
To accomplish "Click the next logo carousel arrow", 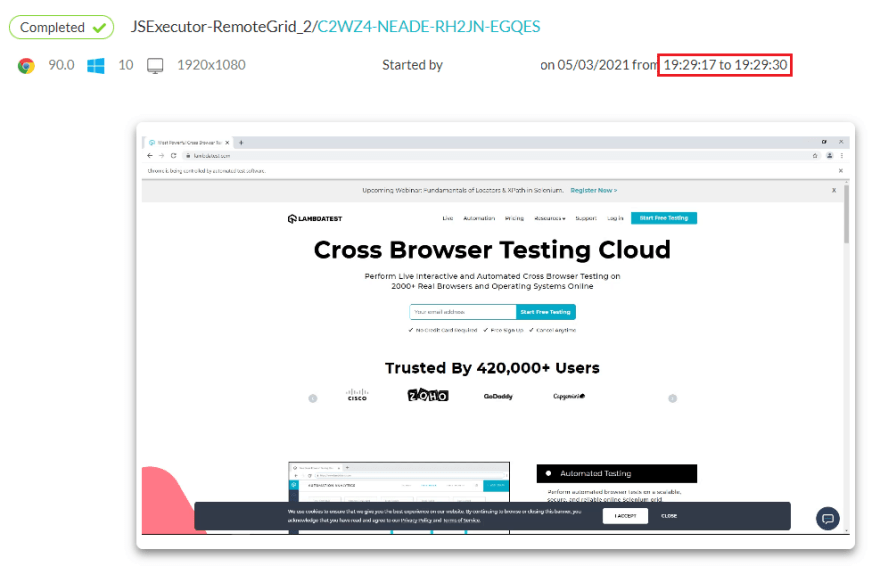I will pyautogui.click(x=672, y=398).
